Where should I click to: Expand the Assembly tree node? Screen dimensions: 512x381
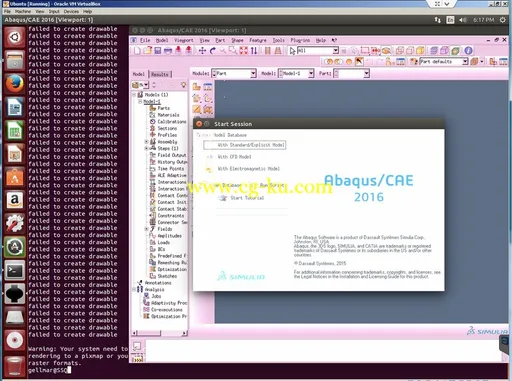tap(146, 142)
